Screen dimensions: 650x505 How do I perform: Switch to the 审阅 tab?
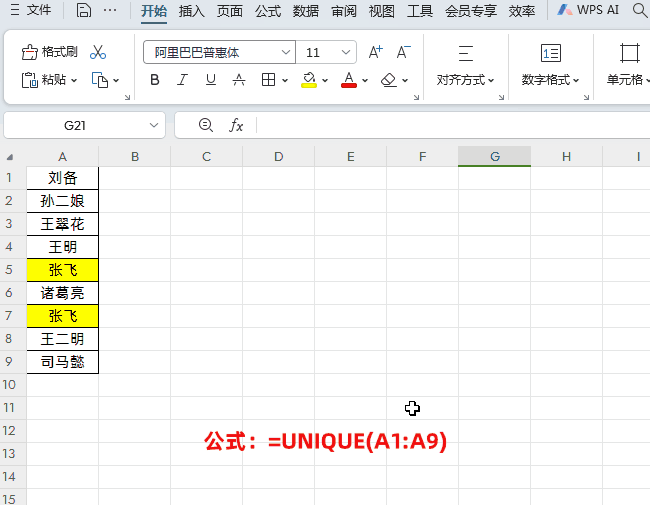point(344,11)
